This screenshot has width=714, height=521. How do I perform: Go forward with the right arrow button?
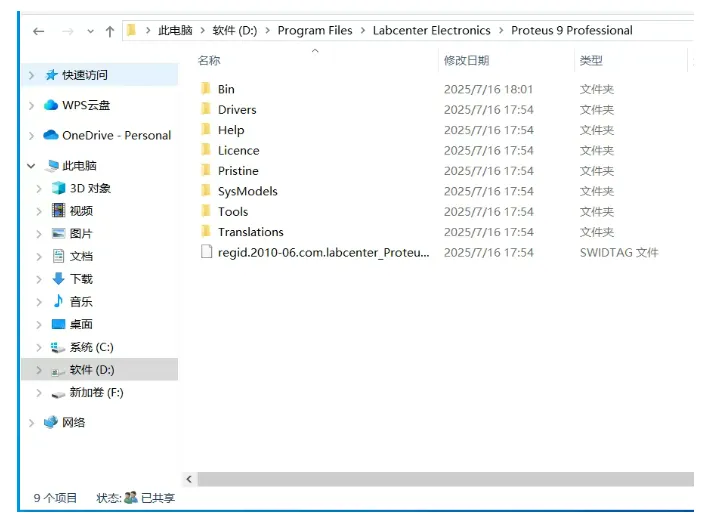pyautogui.click(x=67, y=31)
